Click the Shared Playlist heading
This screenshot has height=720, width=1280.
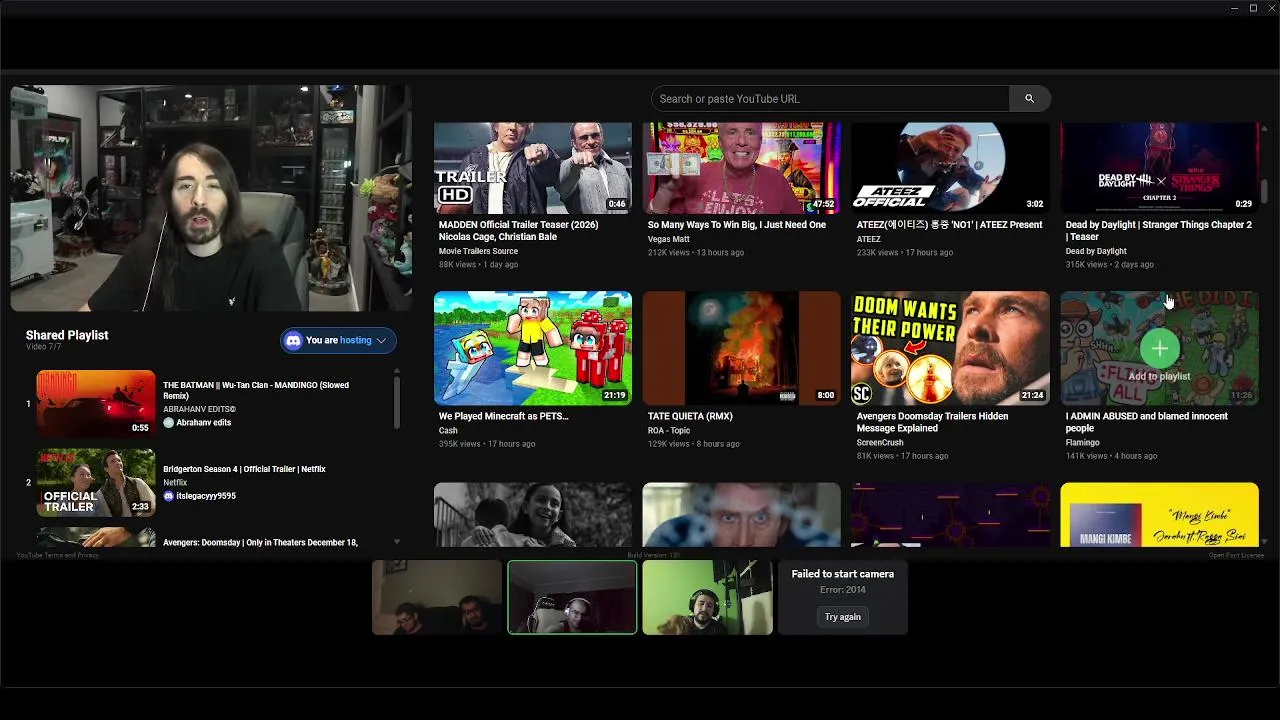pyautogui.click(x=67, y=335)
